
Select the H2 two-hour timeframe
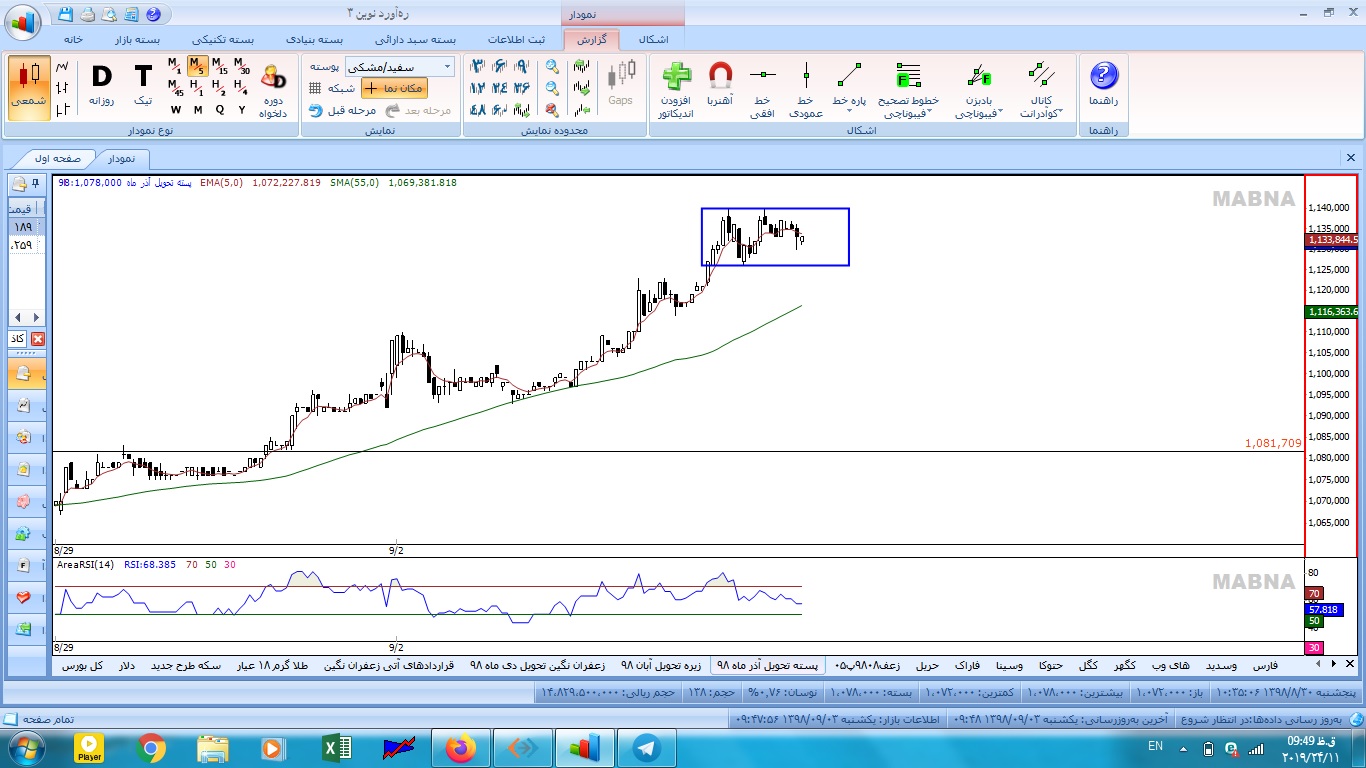click(219, 88)
